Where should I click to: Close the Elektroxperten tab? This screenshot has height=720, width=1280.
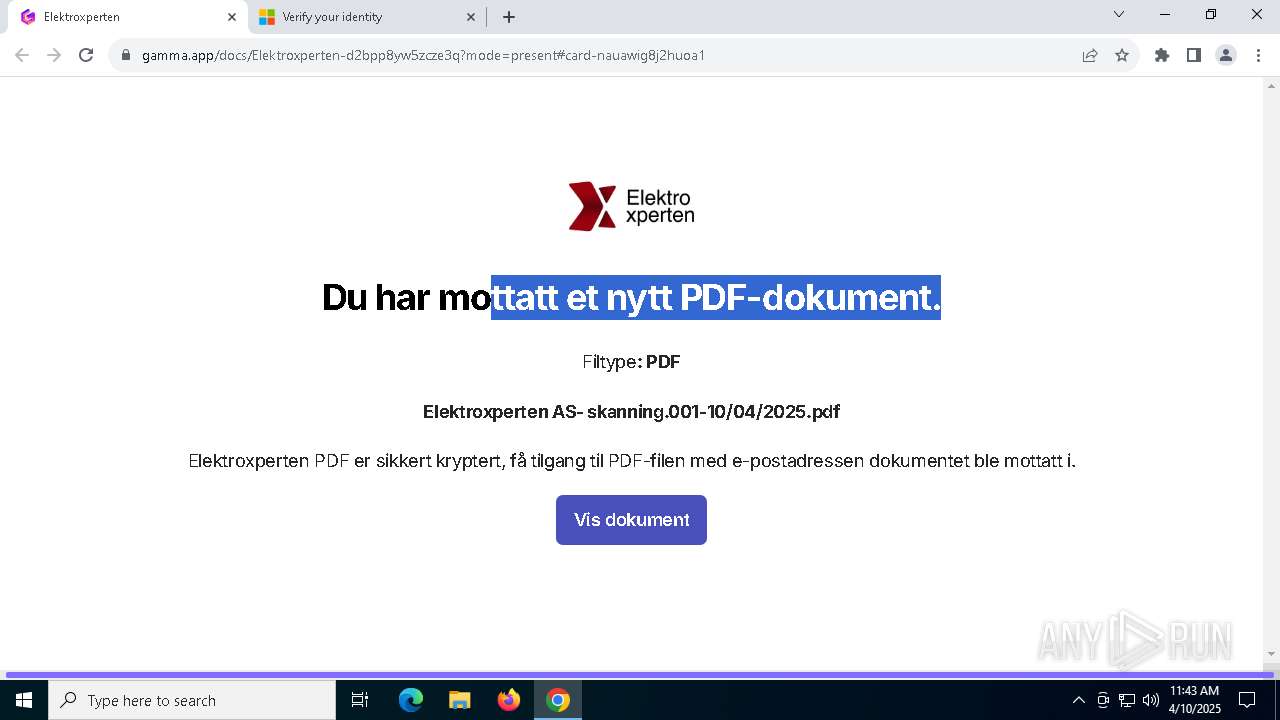pyautogui.click(x=232, y=17)
